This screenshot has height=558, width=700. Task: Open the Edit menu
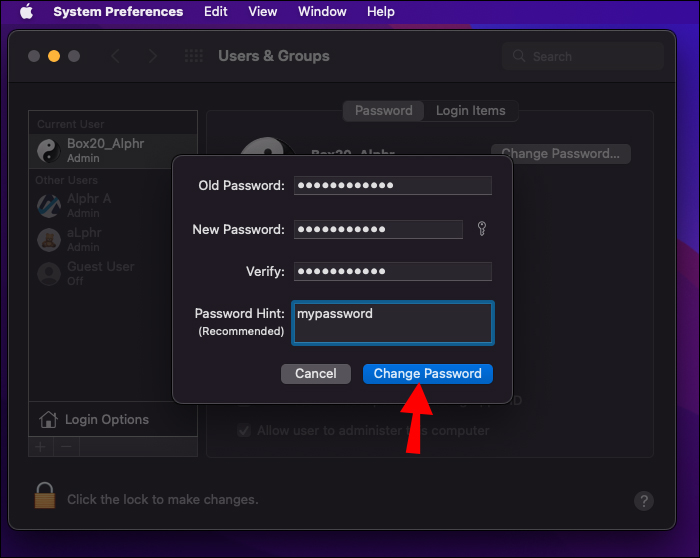coord(215,12)
